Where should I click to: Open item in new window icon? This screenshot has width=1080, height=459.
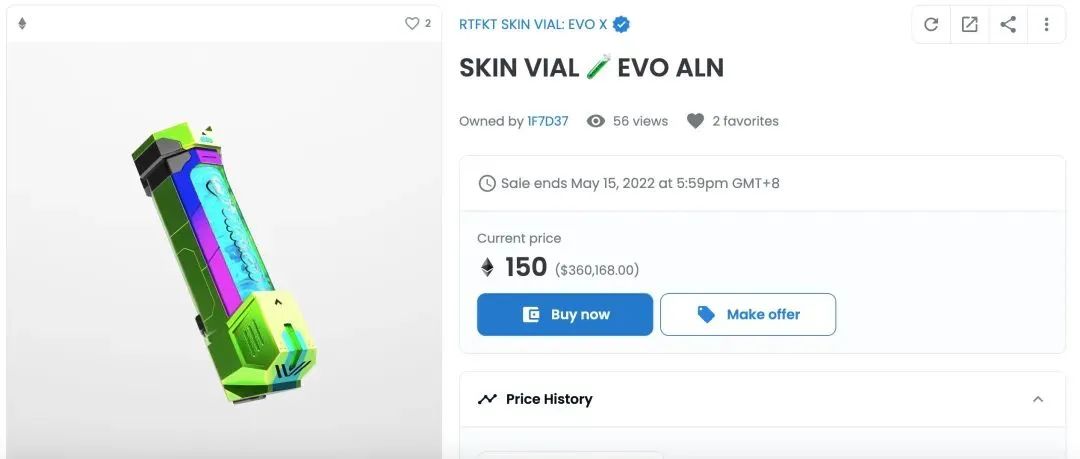click(x=969, y=25)
